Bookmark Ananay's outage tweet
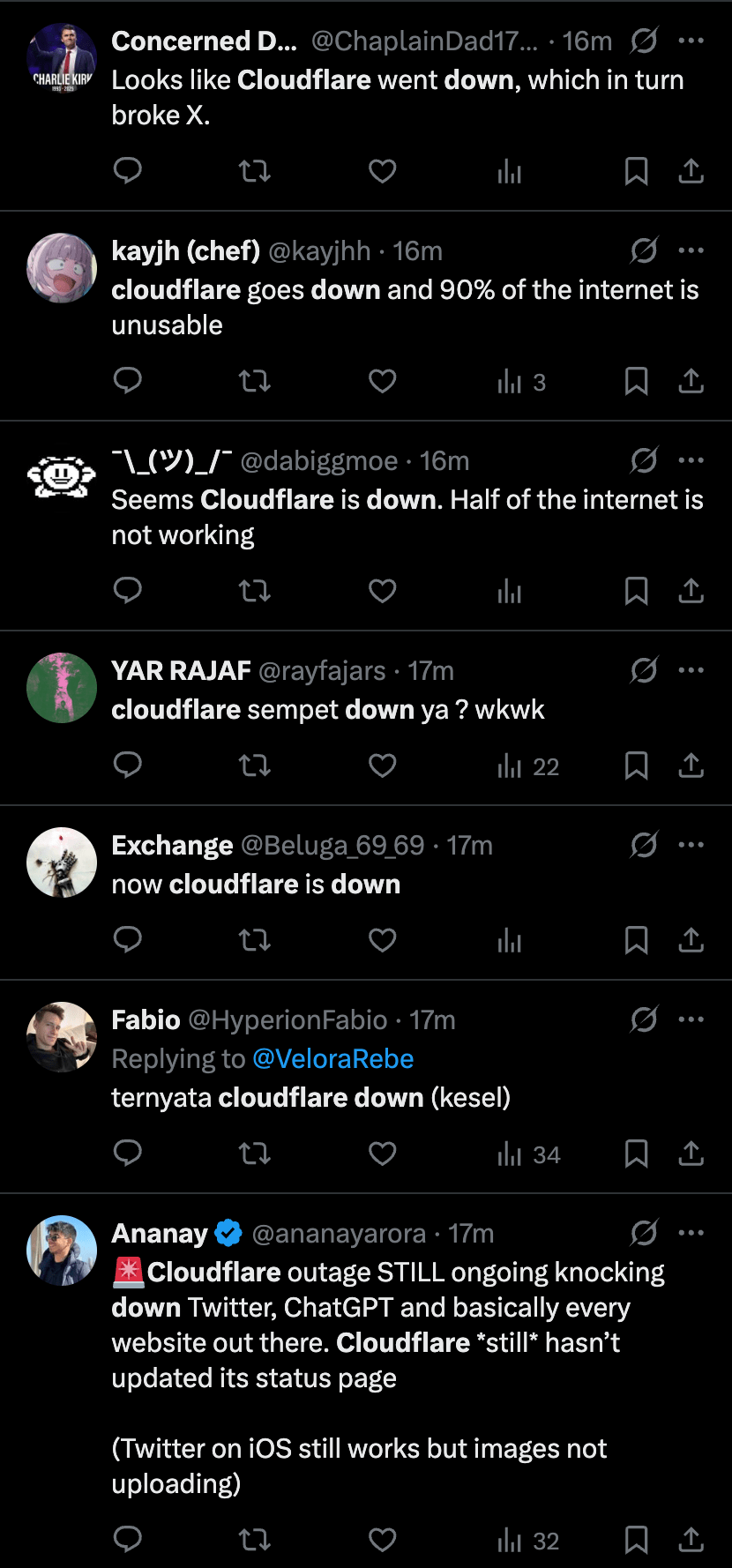This screenshot has width=732, height=1568. point(637,1540)
